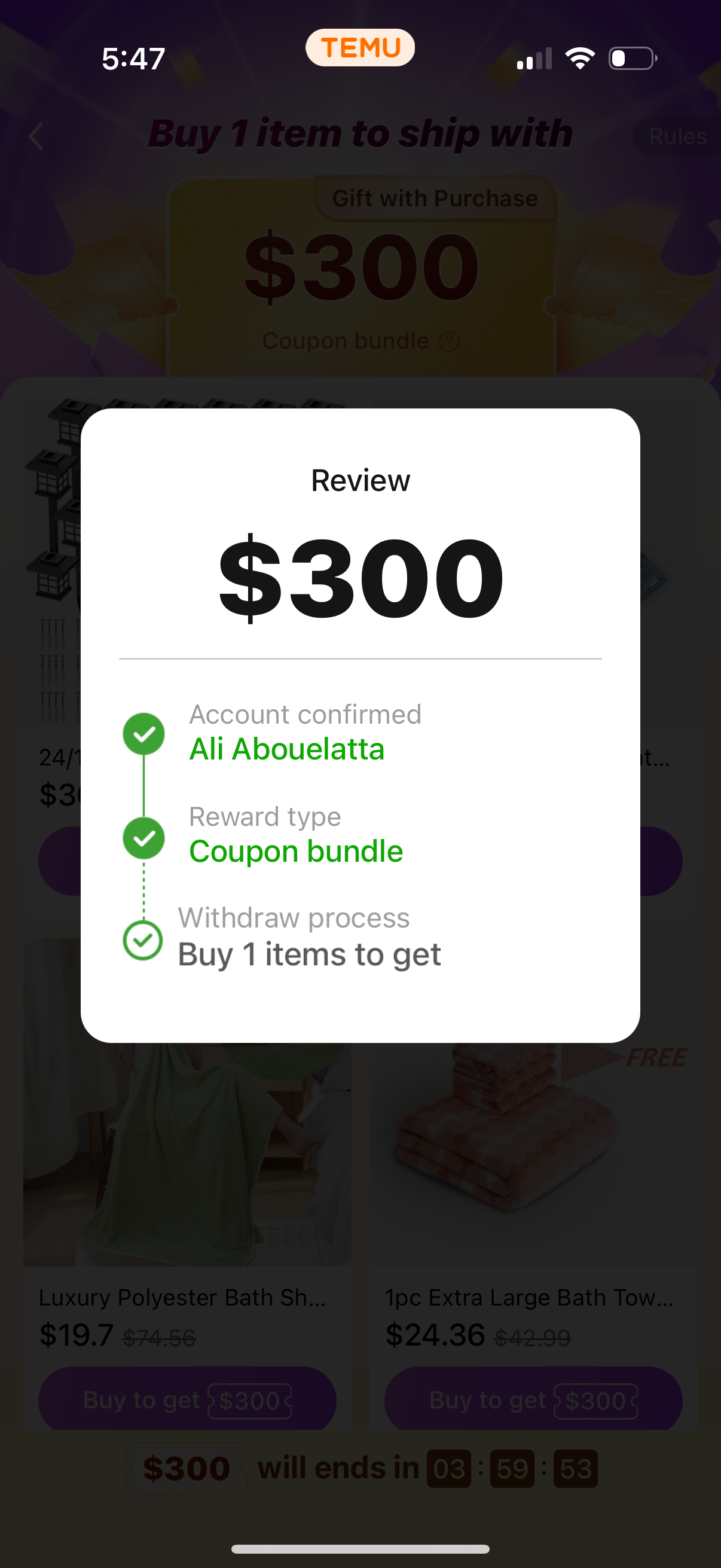The image size is (721, 1568).
Task: Tap the countdown timer hours box
Action: pyautogui.click(x=449, y=1469)
